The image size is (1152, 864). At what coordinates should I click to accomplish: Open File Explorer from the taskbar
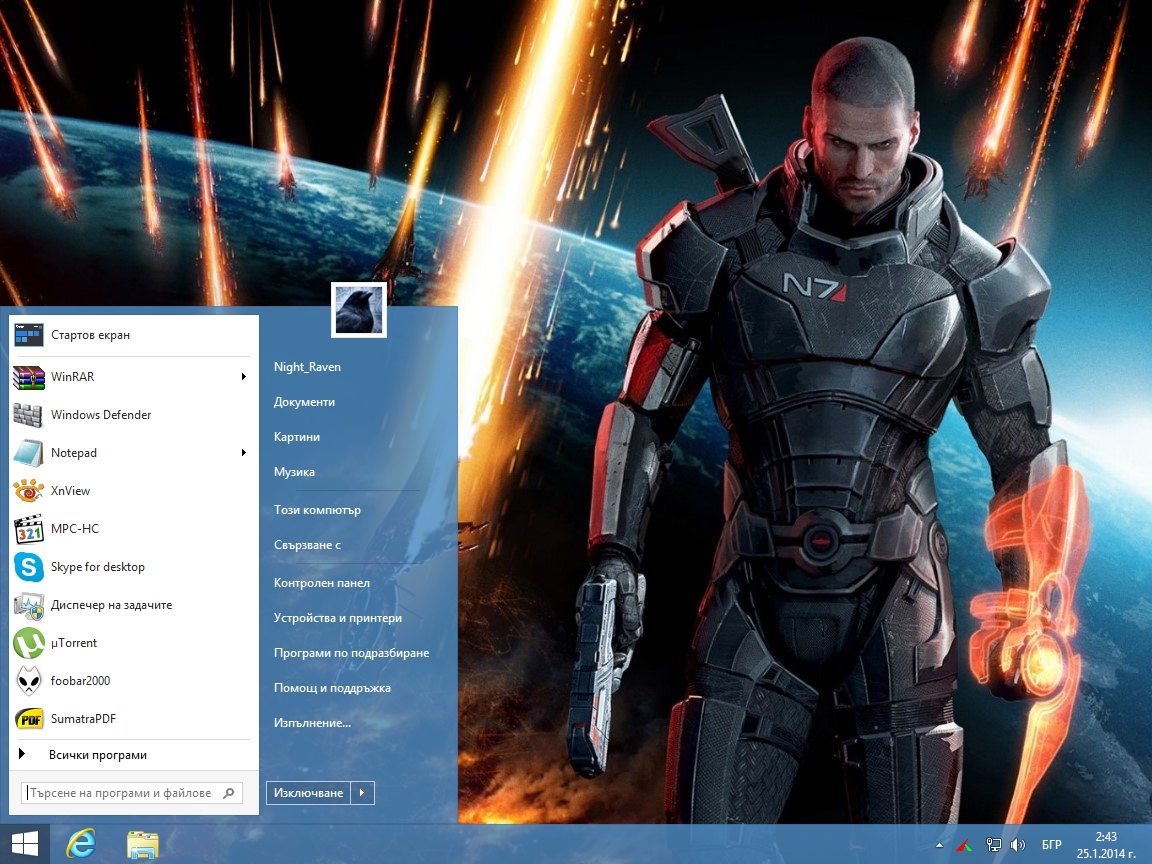click(x=143, y=845)
